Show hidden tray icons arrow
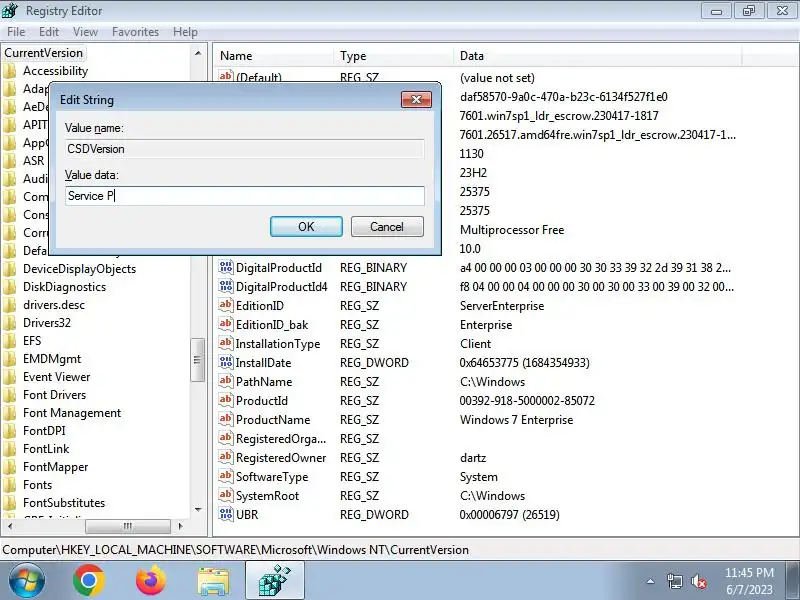This screenshot has width=800, height=600. coord(651,581)
